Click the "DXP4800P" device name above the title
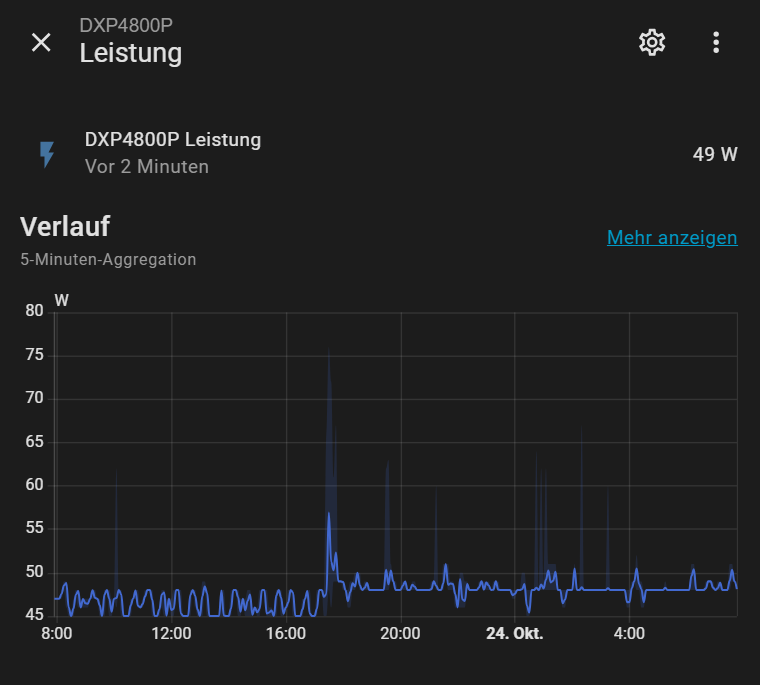 coord(126,25)
